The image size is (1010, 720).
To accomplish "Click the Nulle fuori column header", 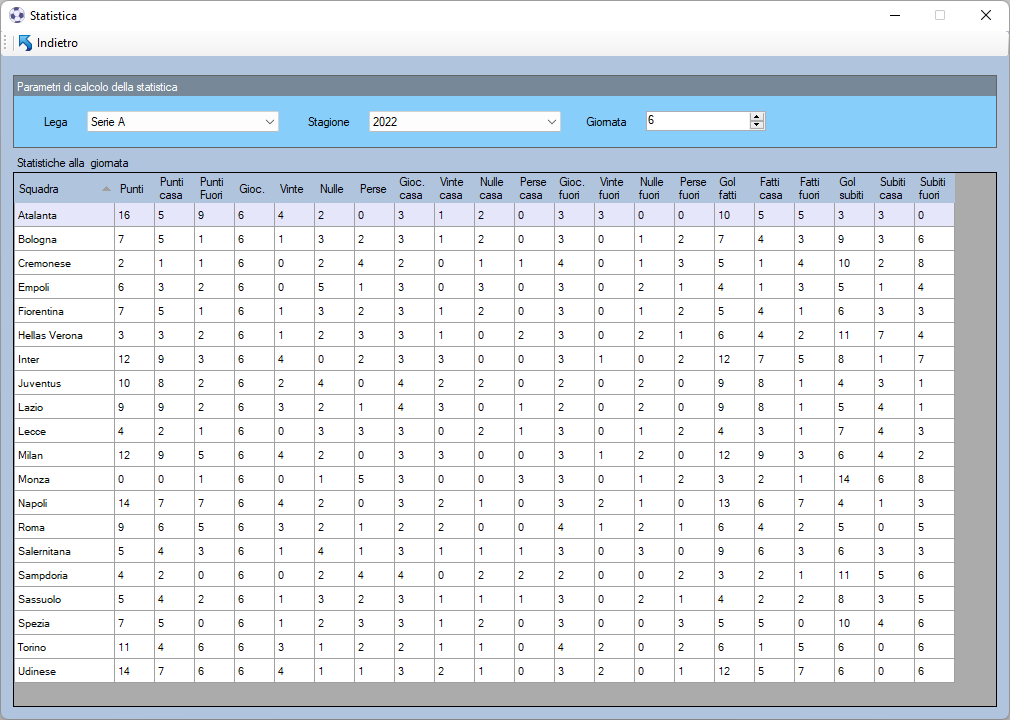I will pyautogui.click(x=653, y=189).
